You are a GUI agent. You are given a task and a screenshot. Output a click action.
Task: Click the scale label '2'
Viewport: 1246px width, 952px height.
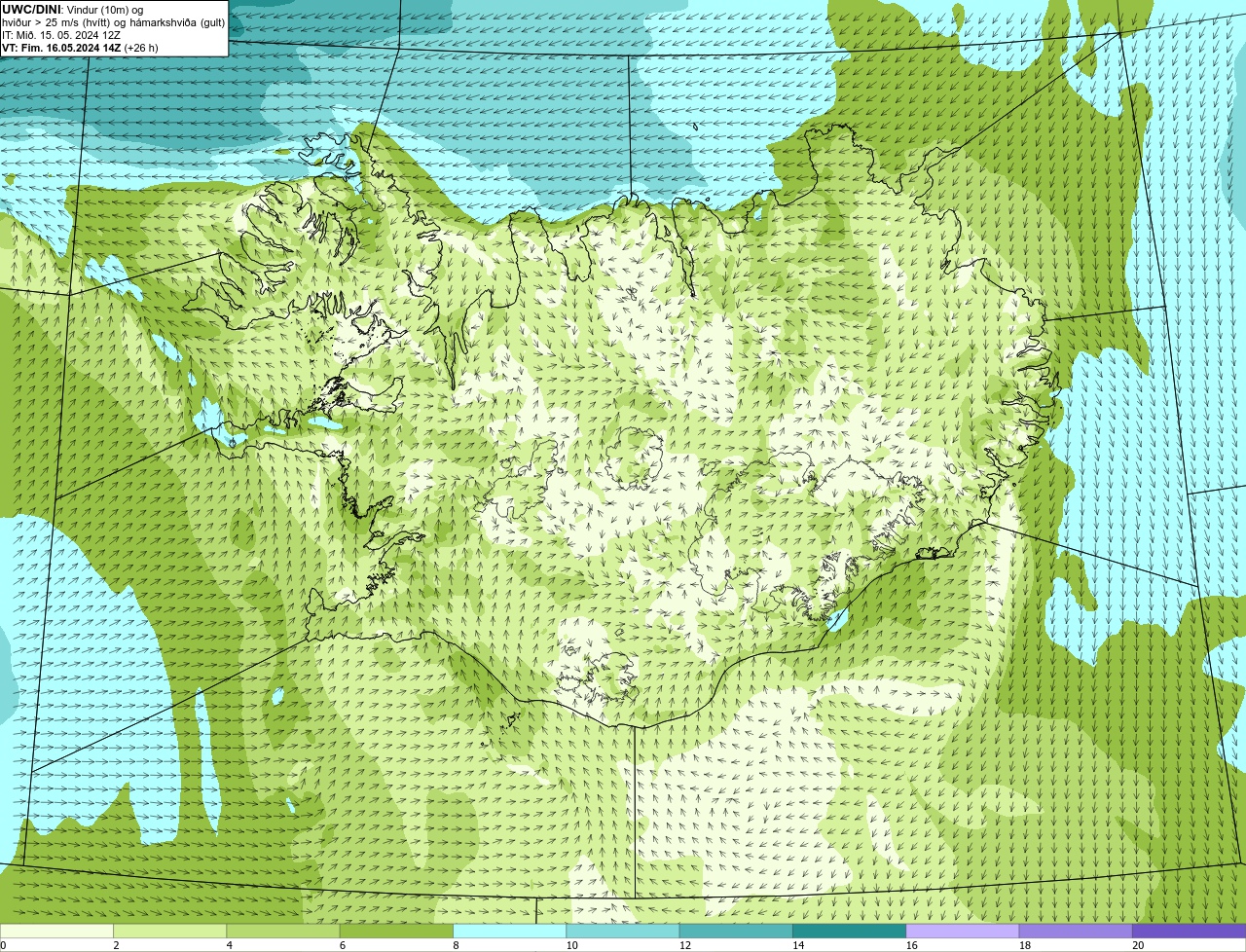pyautogui.click(x=116, y=945)
